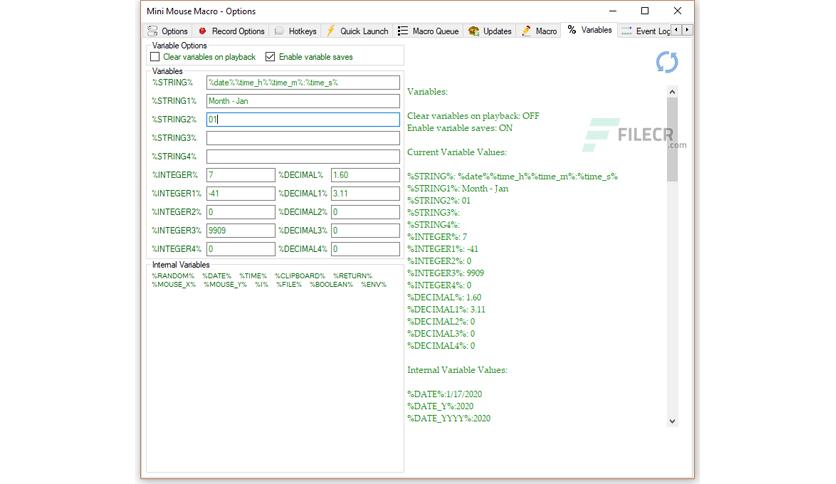
Task: Open the Macro tab
Action: coord(539,31)
